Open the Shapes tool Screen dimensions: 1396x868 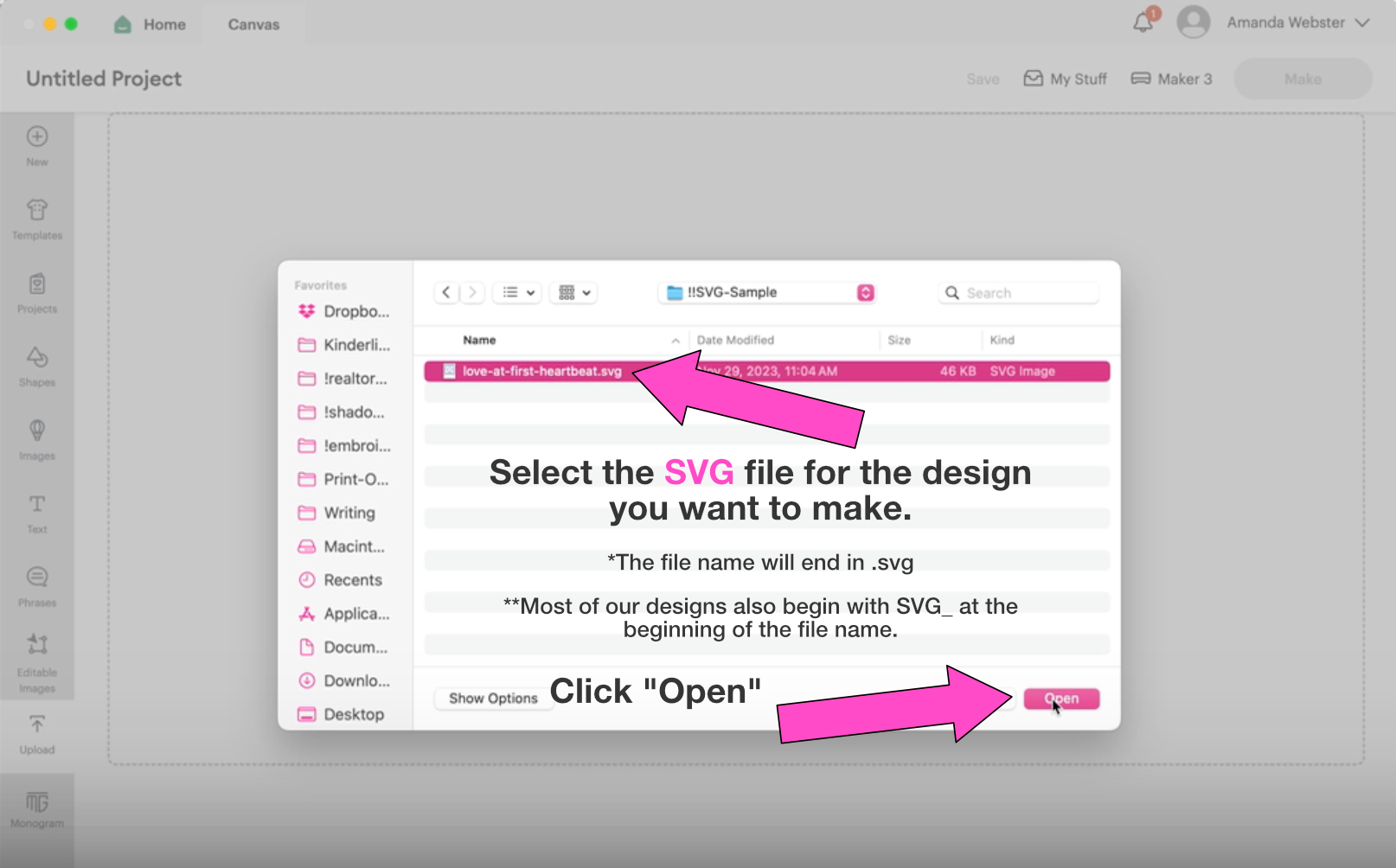click(x=37, y=366)
